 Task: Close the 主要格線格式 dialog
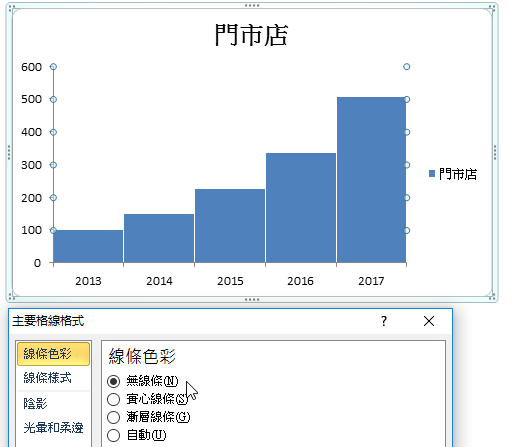pos(429,321)
